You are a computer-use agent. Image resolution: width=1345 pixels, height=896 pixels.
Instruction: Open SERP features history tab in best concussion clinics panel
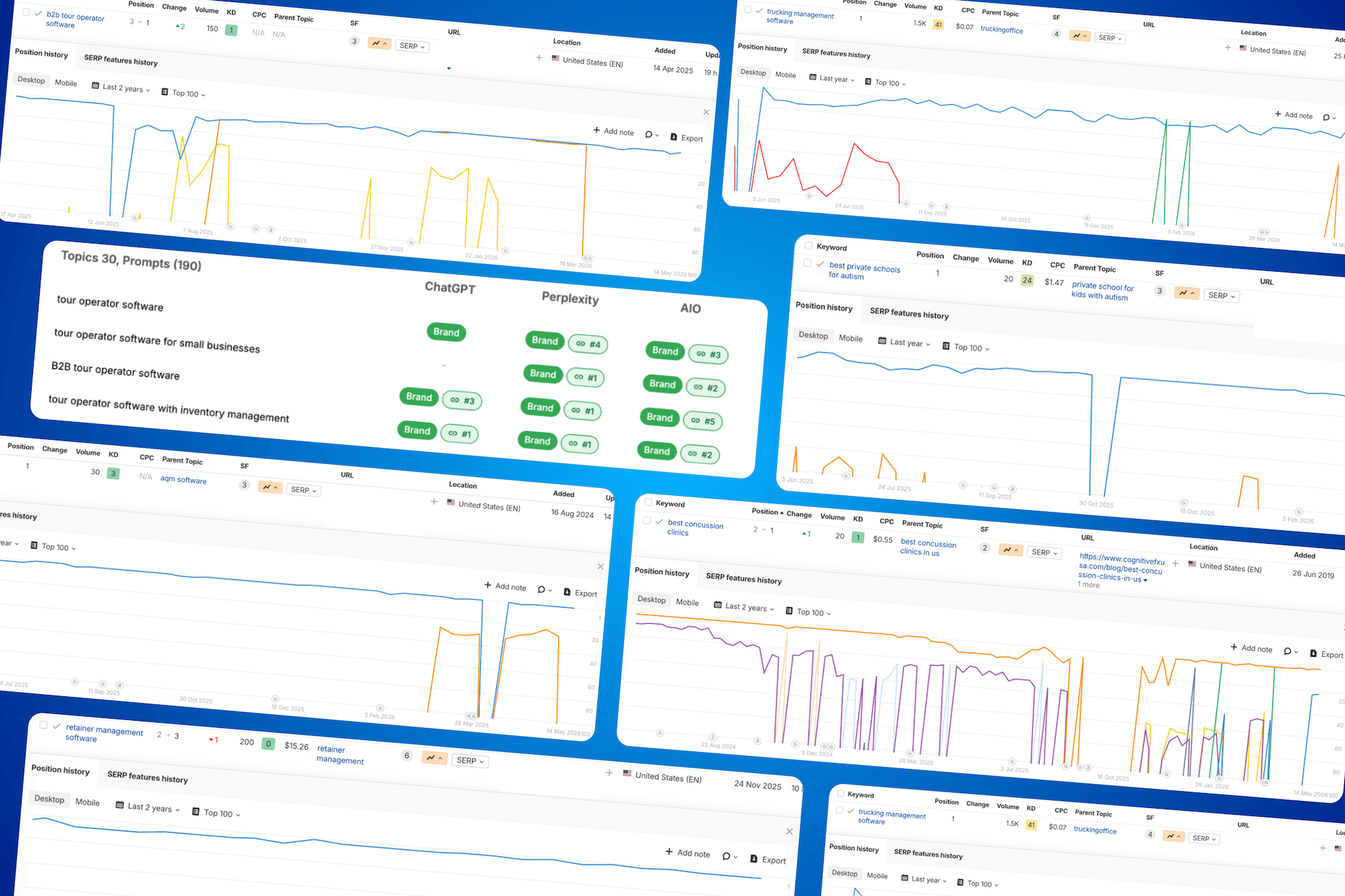point(744,578)
